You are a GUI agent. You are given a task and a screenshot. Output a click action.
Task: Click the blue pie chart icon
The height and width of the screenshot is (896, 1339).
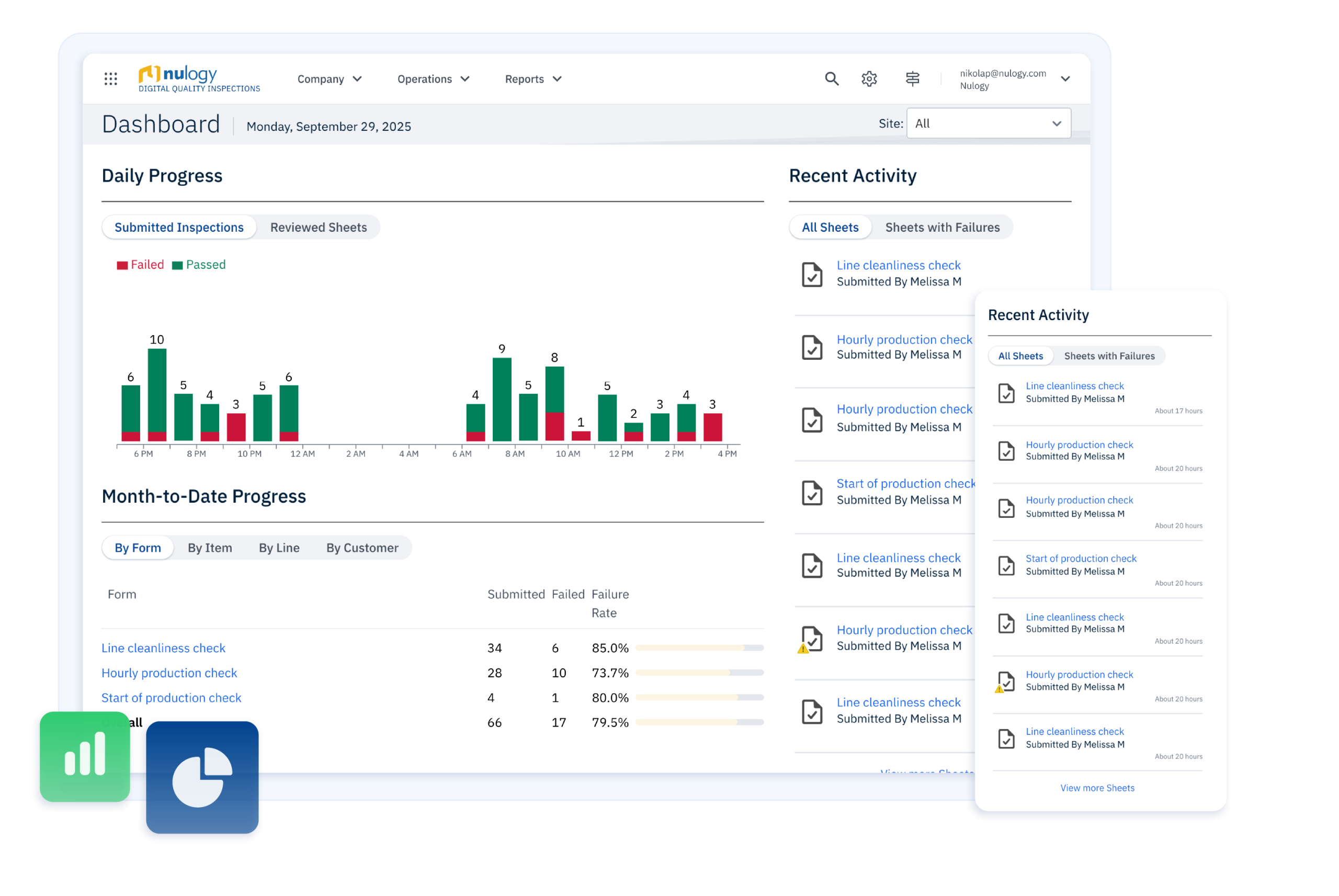202,777
